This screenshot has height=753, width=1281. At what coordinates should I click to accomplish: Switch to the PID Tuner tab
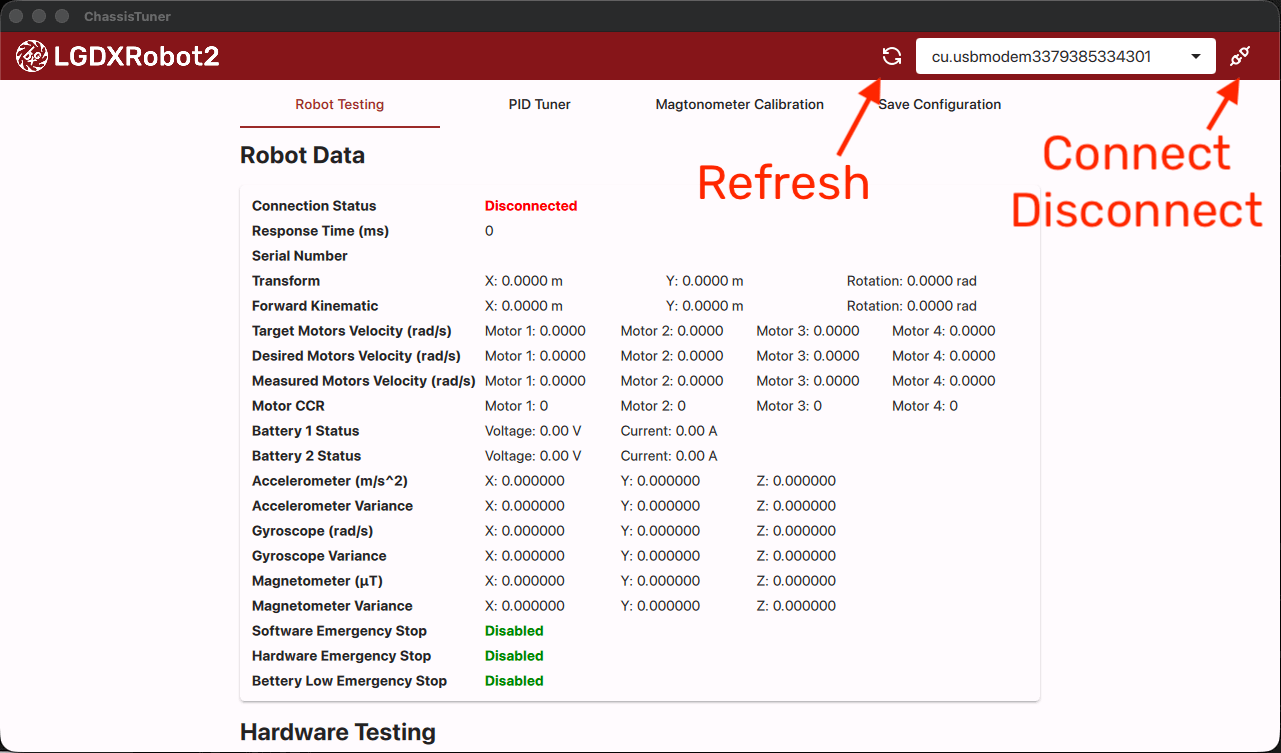[x=539, y=104]
